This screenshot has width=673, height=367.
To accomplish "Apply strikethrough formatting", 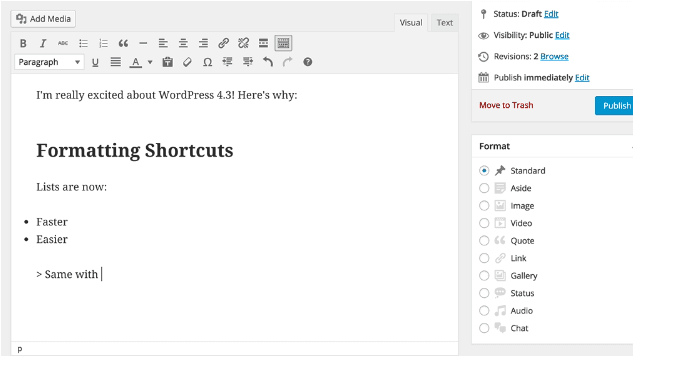I will [63, 43].
